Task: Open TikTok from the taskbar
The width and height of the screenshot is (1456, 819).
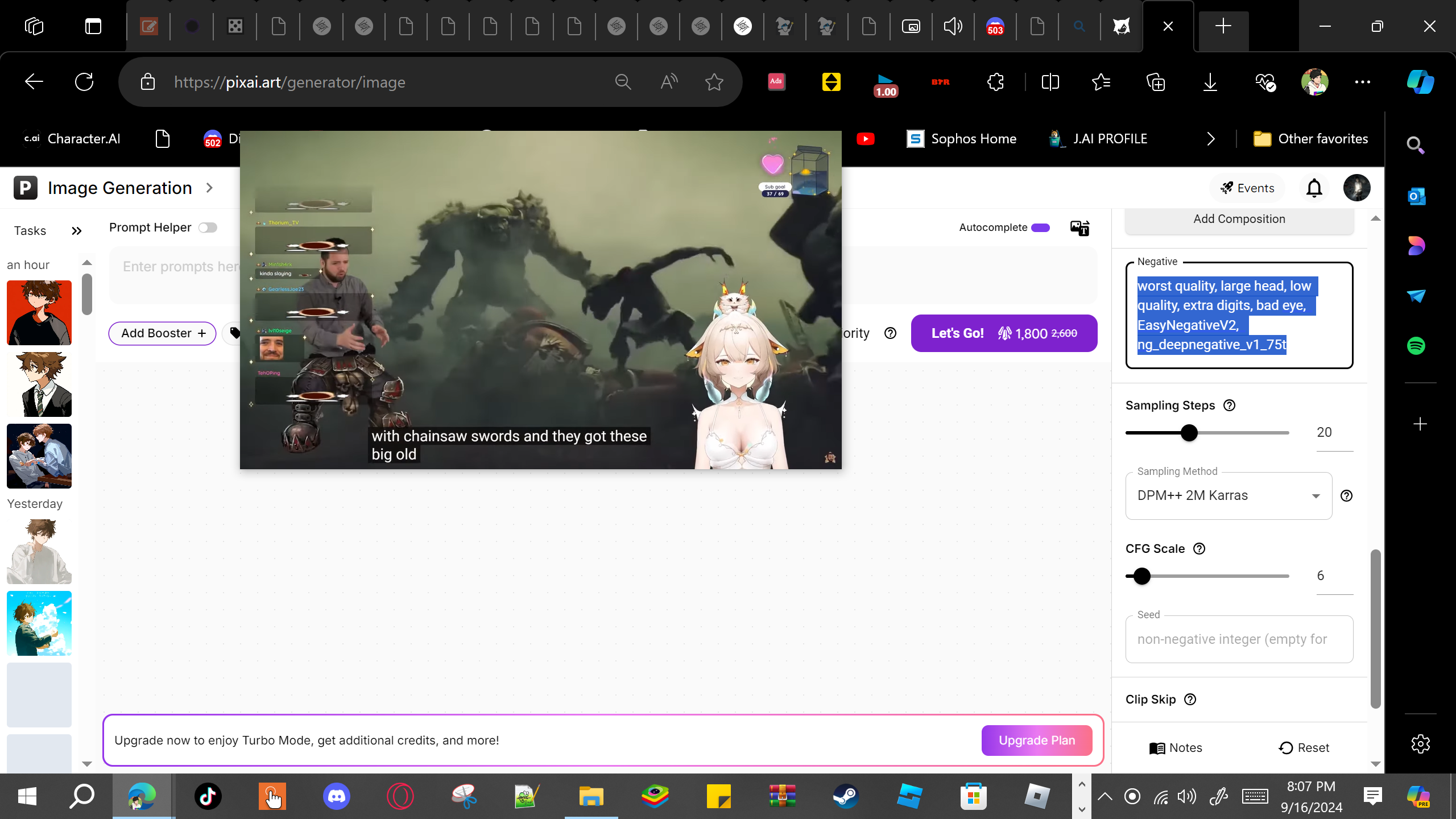Action: click(x=208, y=796)
